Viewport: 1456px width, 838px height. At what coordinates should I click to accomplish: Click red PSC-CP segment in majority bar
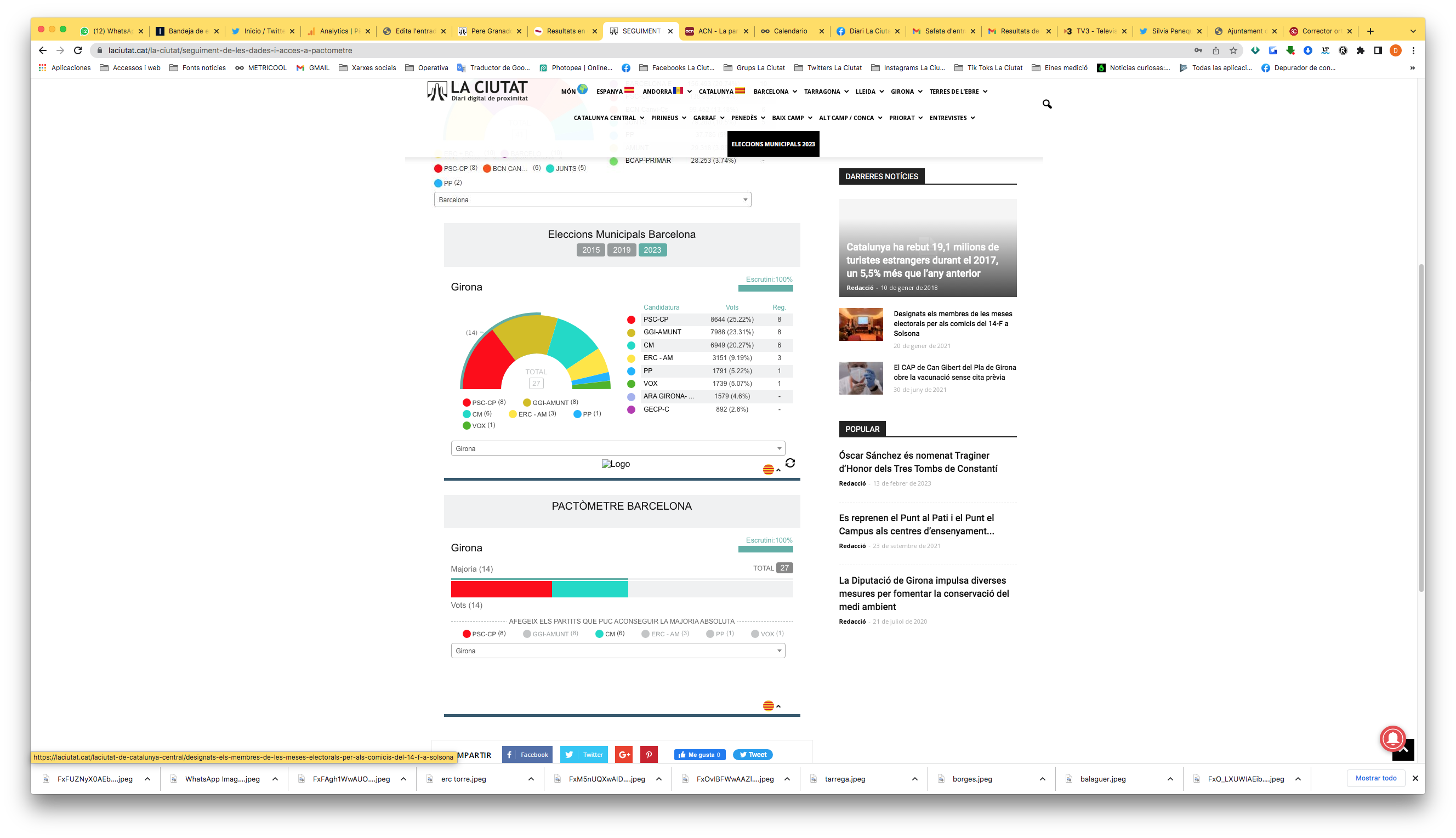(501, 589)
